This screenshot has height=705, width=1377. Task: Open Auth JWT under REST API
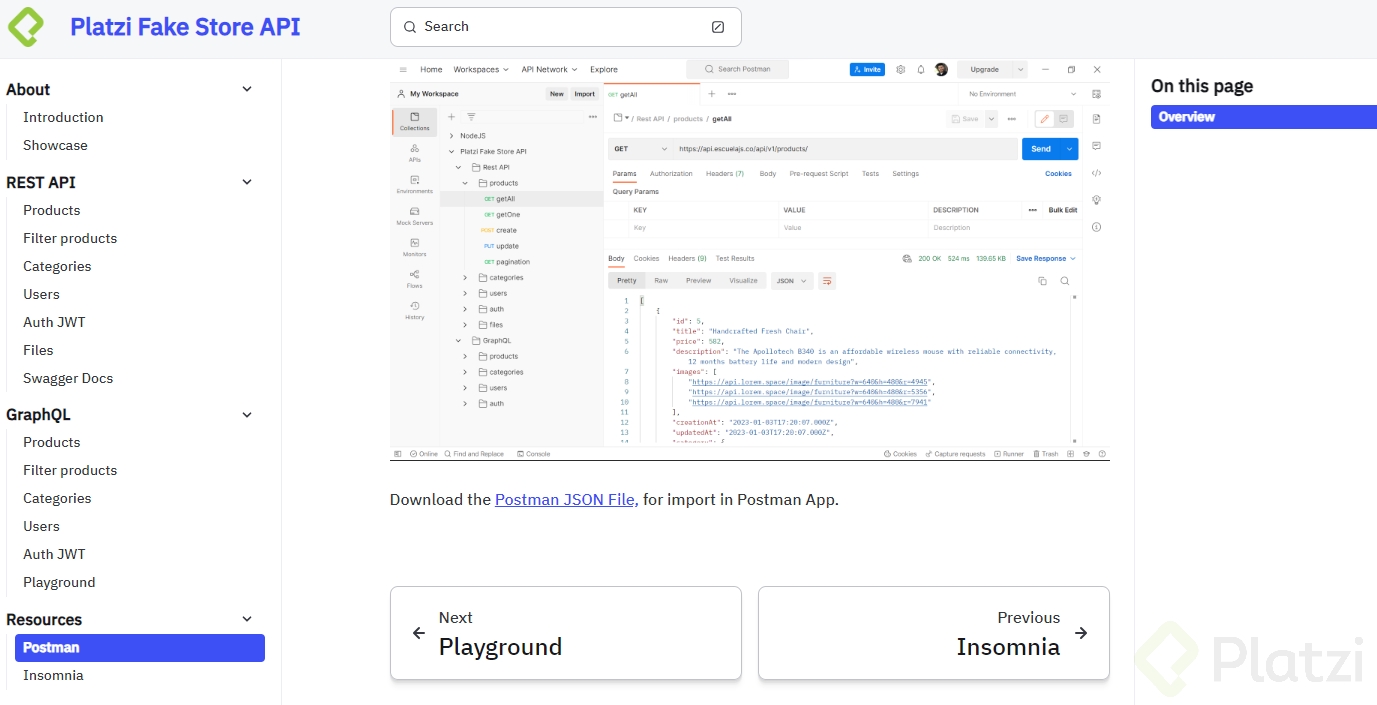coord(54,322)
